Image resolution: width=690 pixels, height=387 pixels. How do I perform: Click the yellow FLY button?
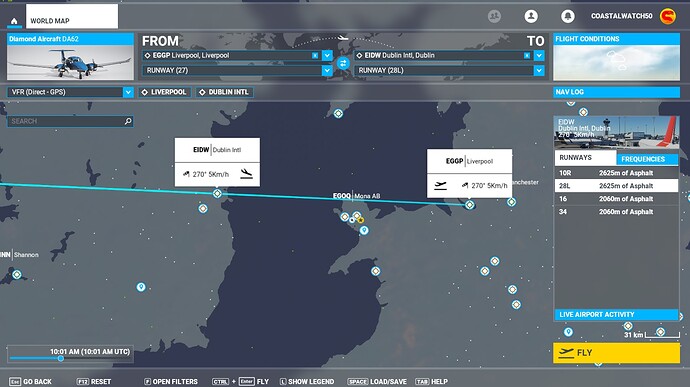pyautogui.click(x=616, y=353)
